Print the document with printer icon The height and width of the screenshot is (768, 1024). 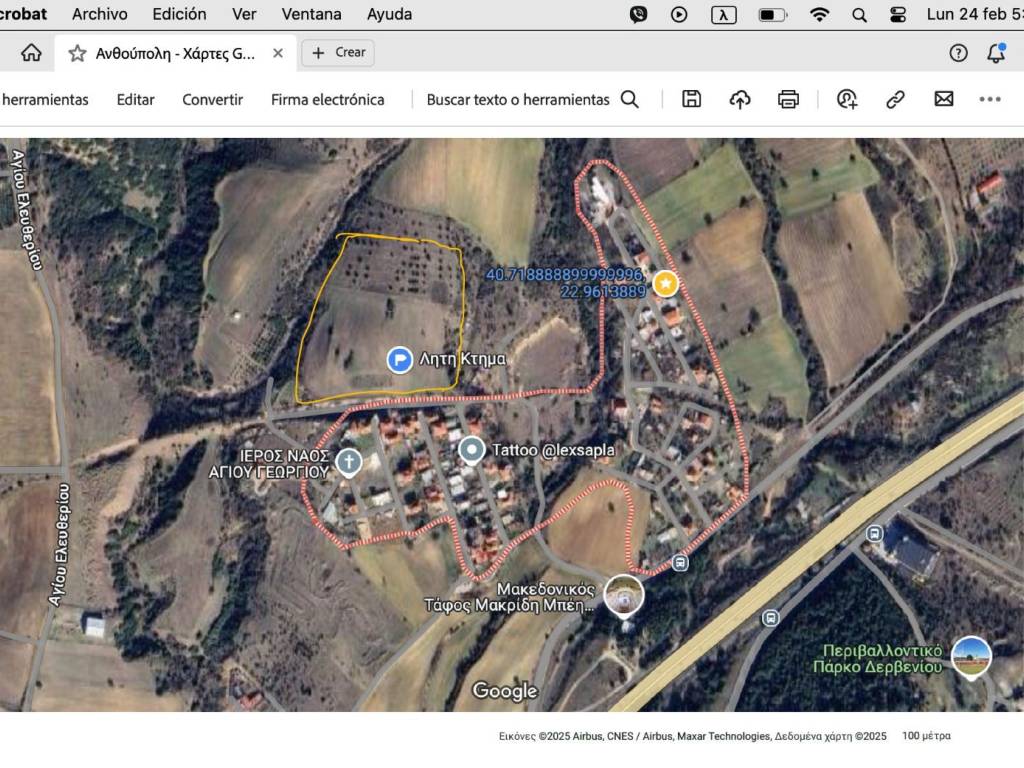pos(788,99)
